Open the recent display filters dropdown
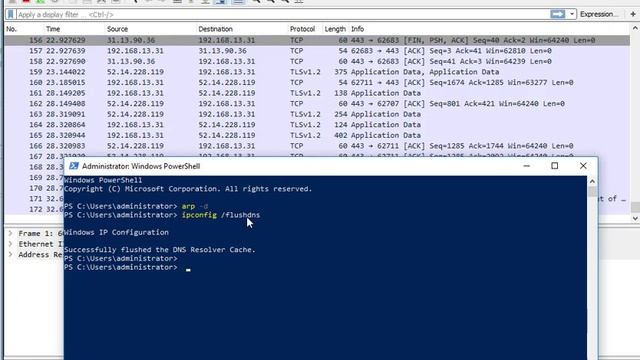Viewport: 640px width, 360px height. (571, 14)
